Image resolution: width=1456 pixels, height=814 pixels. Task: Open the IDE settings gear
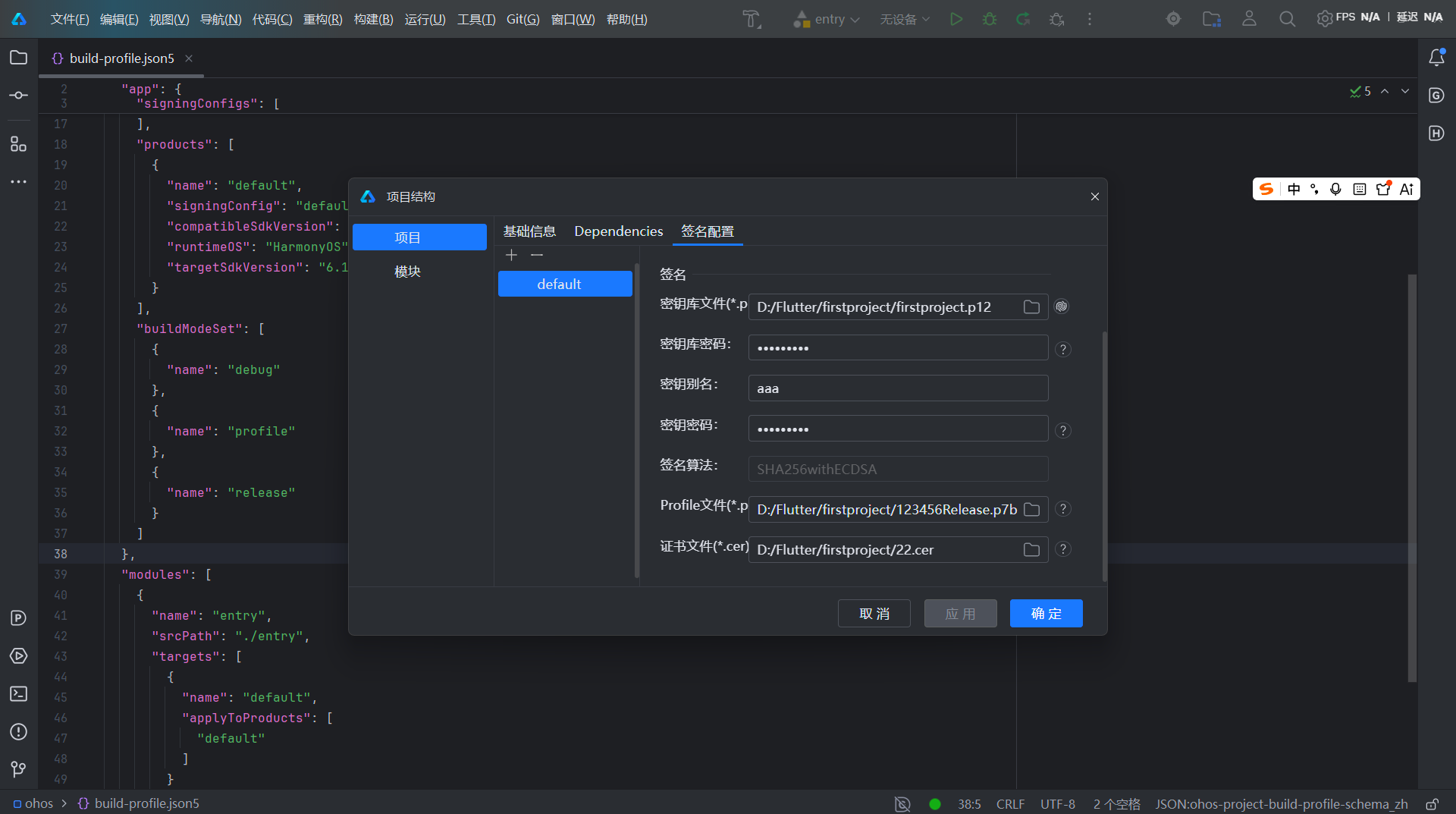click(x=1324, y=19)
